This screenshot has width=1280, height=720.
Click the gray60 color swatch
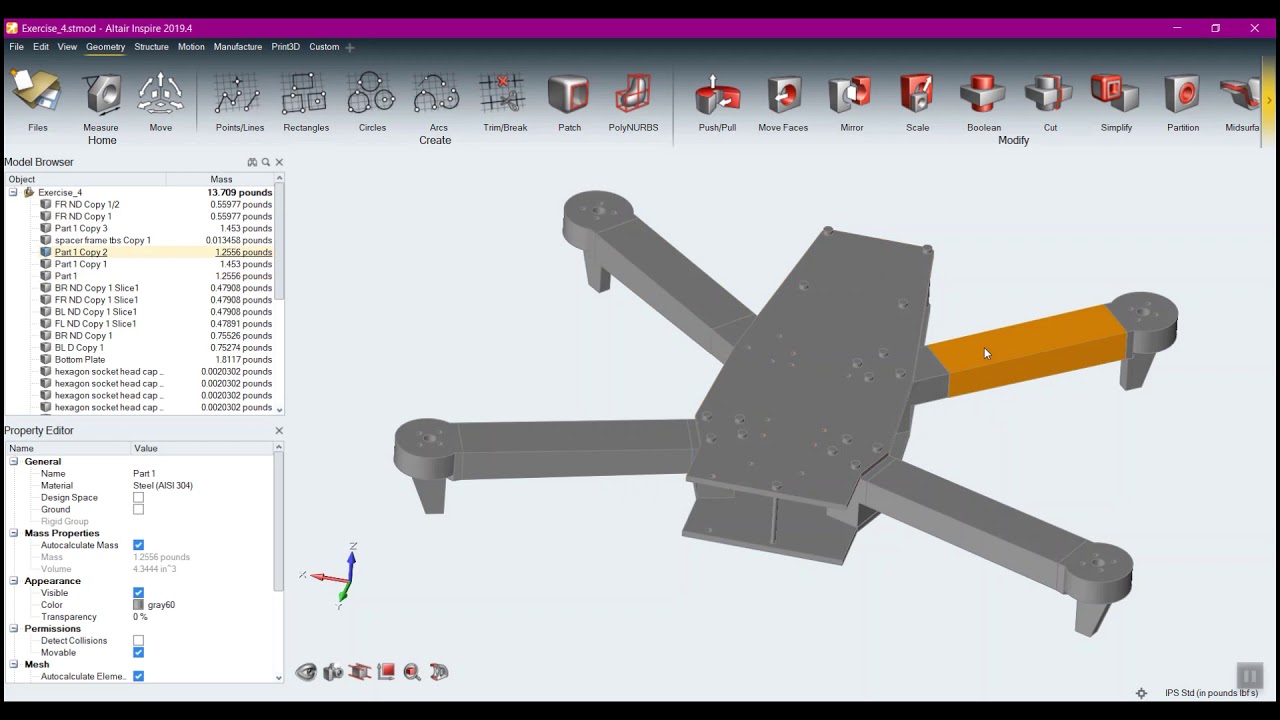[x=138, y=605]
